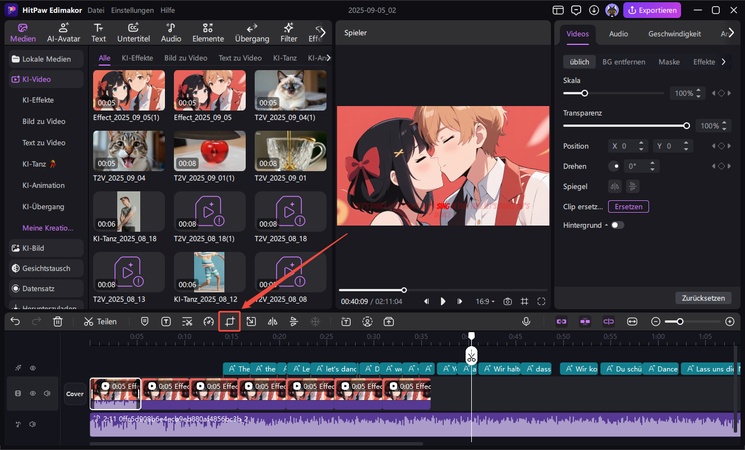Screen dimensions: 745x450
Task: Select Lokale Medien in sidebar
Action: (x=46, y=59)
